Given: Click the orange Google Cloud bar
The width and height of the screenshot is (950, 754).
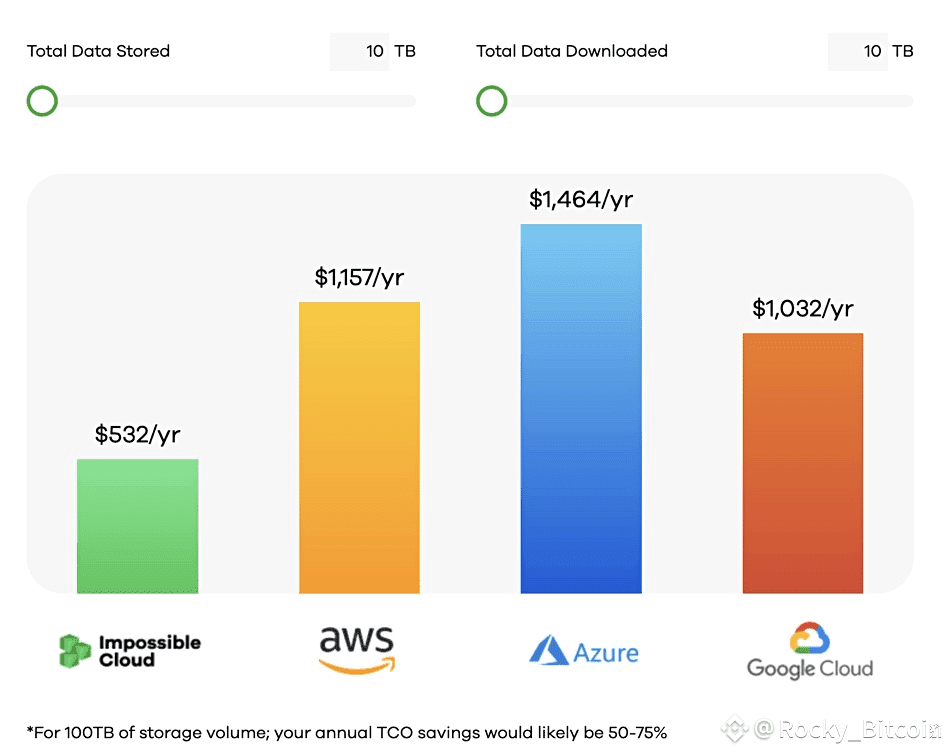Looking at the screenshot, I should [x=803, y=463].
